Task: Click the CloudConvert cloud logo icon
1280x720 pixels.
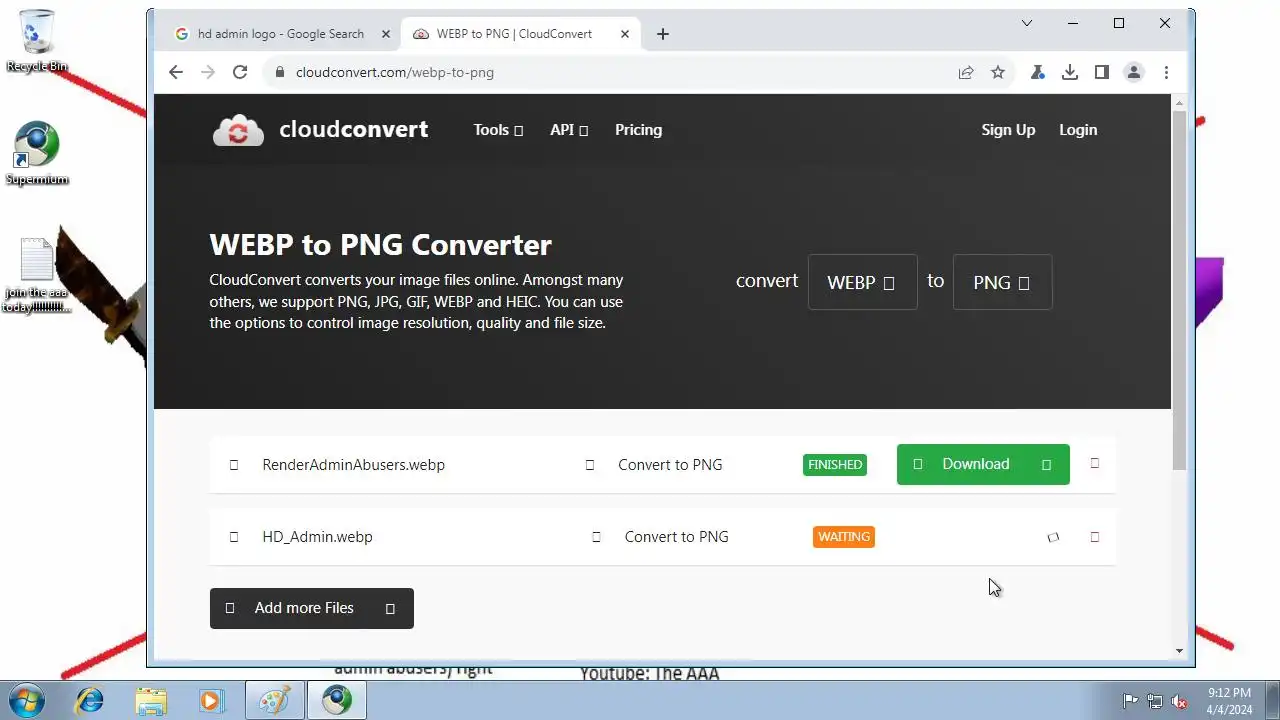Action: point(238,130)
